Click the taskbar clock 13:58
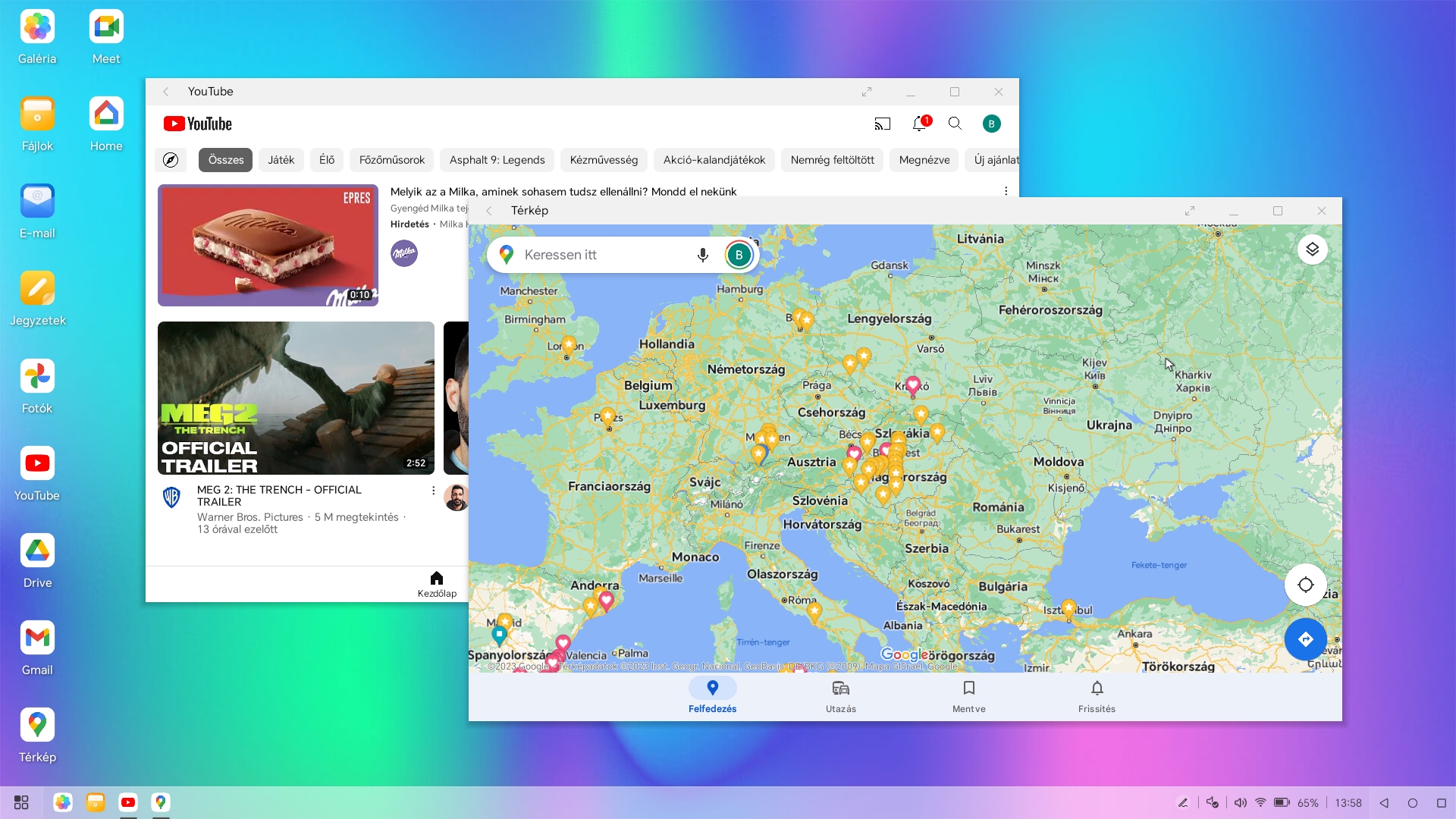 (x=1348, y=802)
